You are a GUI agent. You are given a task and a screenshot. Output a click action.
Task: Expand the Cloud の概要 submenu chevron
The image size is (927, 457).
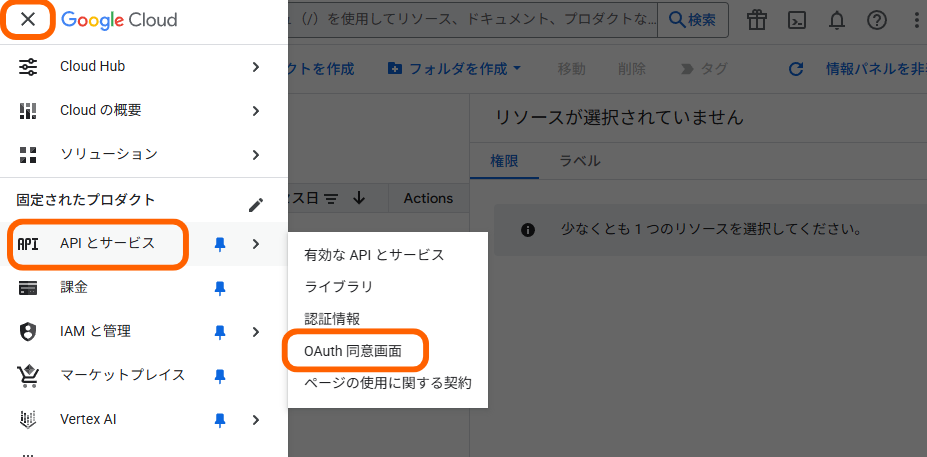coord(255,111)
